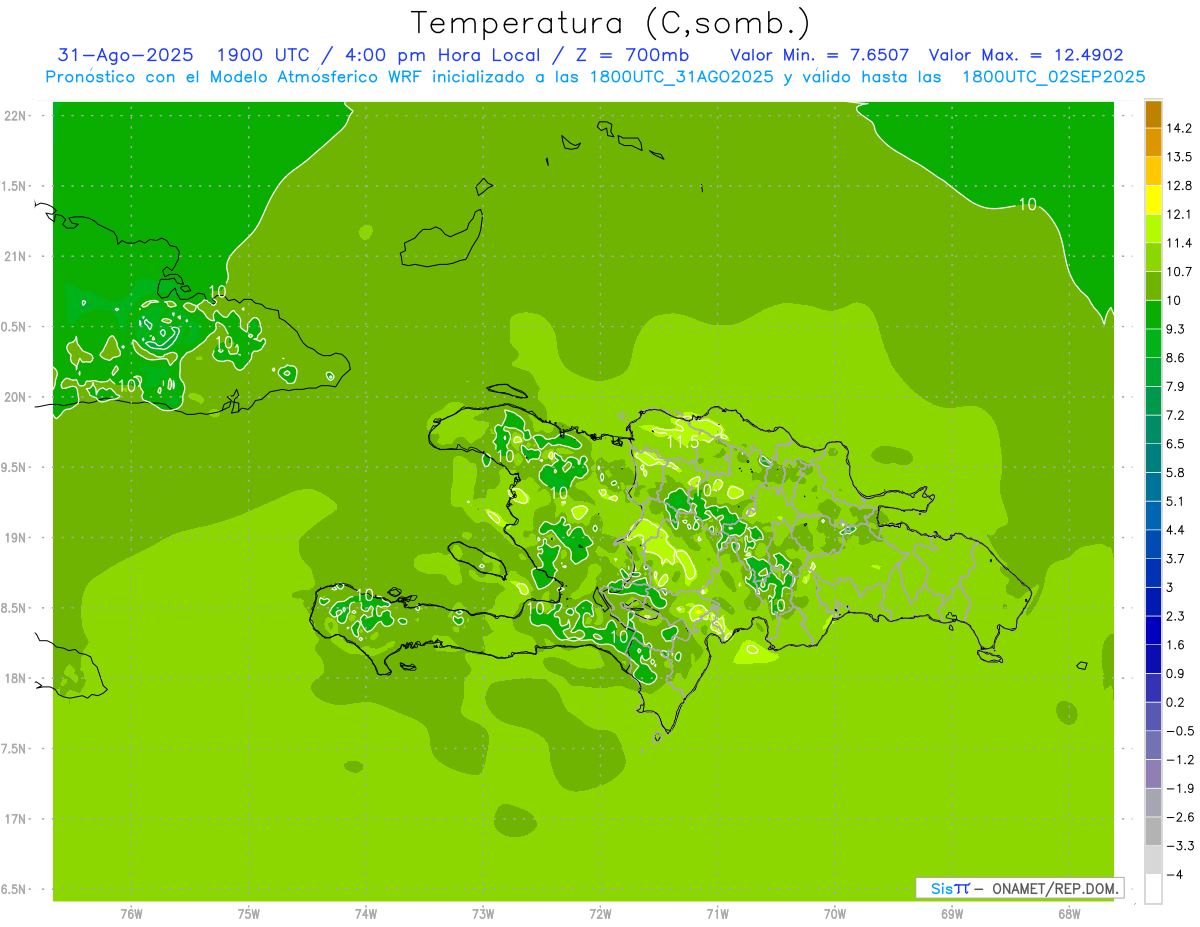This screenshot has height=927, width=1200.
Task: Click the 'Pronóstico con el Modelo Atmósferico WRF' line
Action: 595,77
